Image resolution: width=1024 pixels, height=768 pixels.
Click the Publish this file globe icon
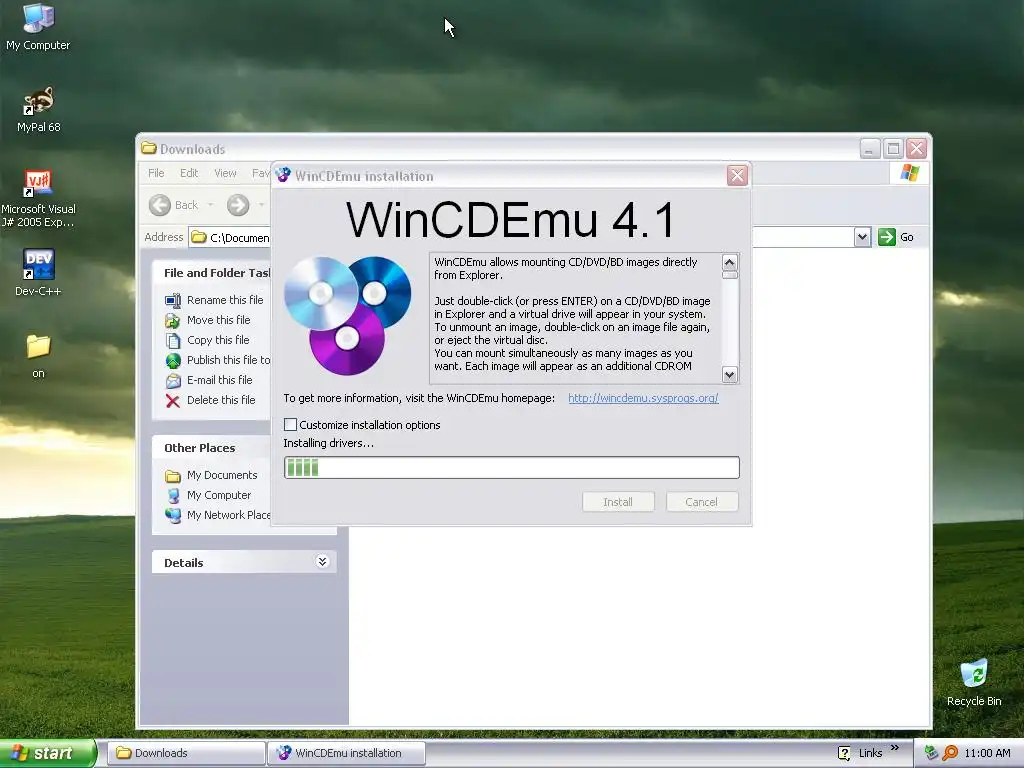coord(173,360)
